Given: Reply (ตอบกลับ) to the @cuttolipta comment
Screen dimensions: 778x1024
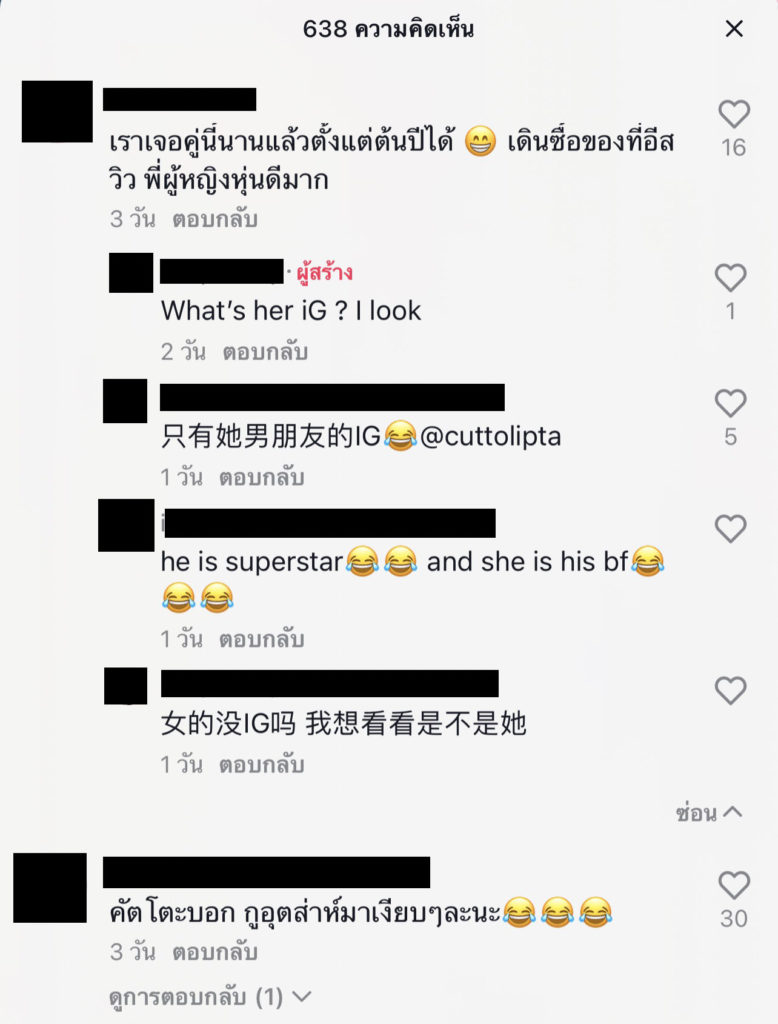Looking at the screenshot, I should click(261, 477).
